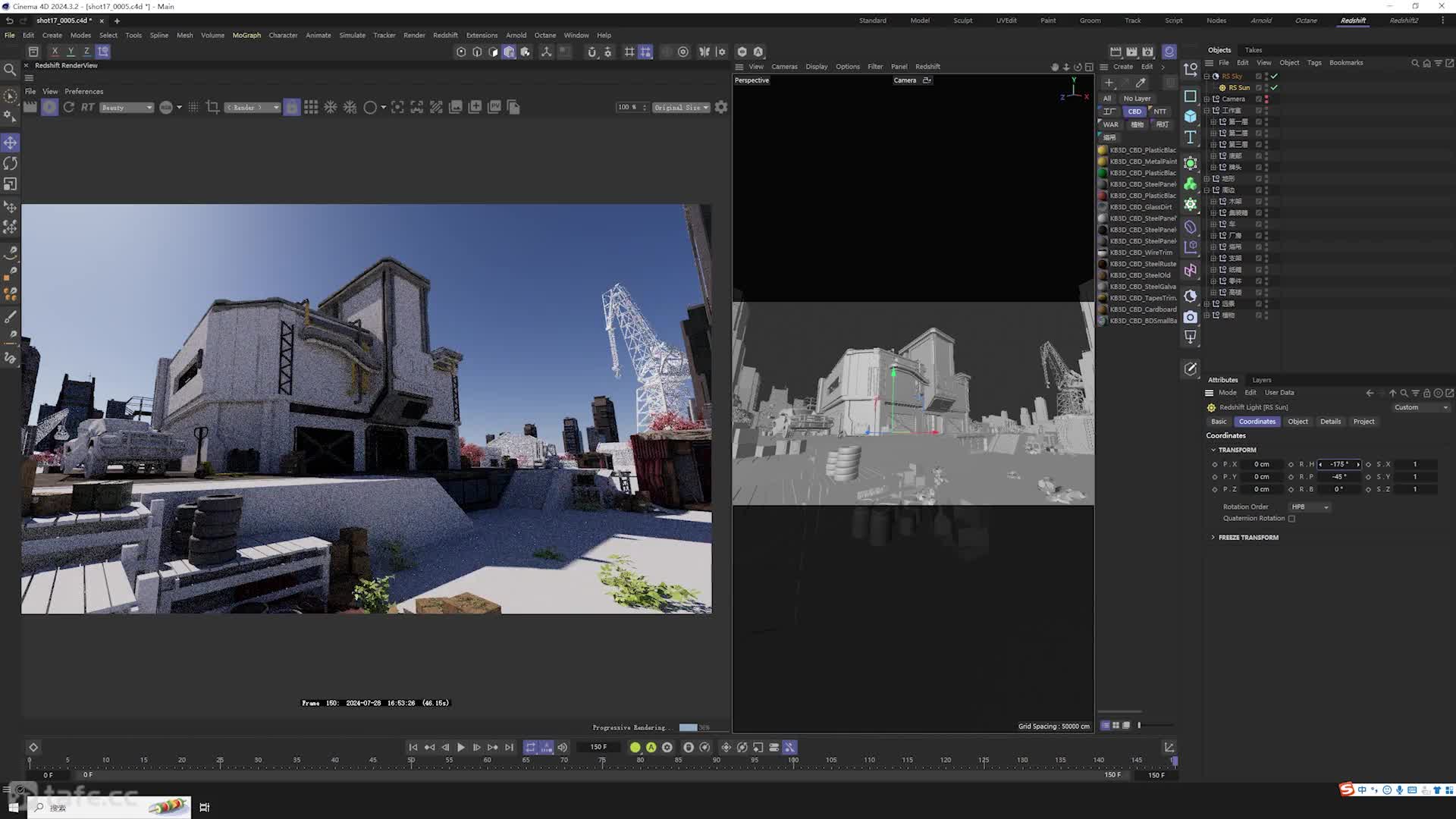Viewport: 1456px width, 819px height.
Task: Click the P.X position value field
Action: click(1262, 464)
